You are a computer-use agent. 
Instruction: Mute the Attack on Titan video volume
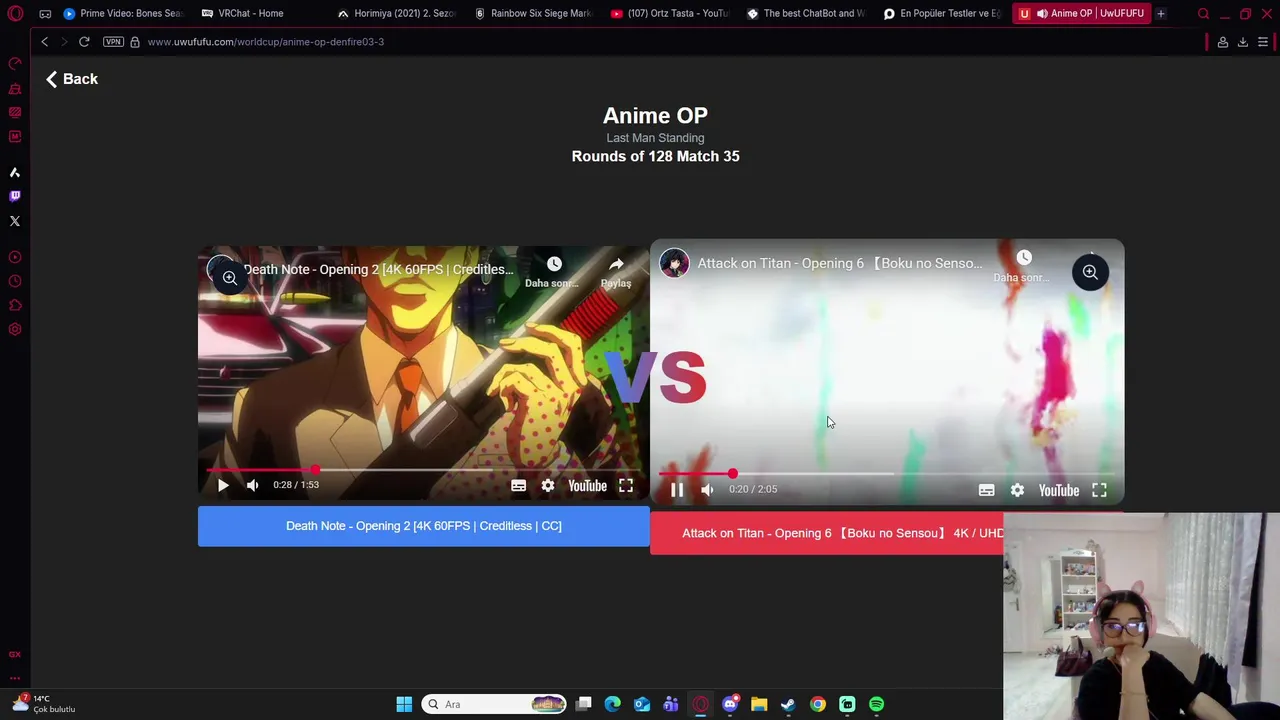707,489
